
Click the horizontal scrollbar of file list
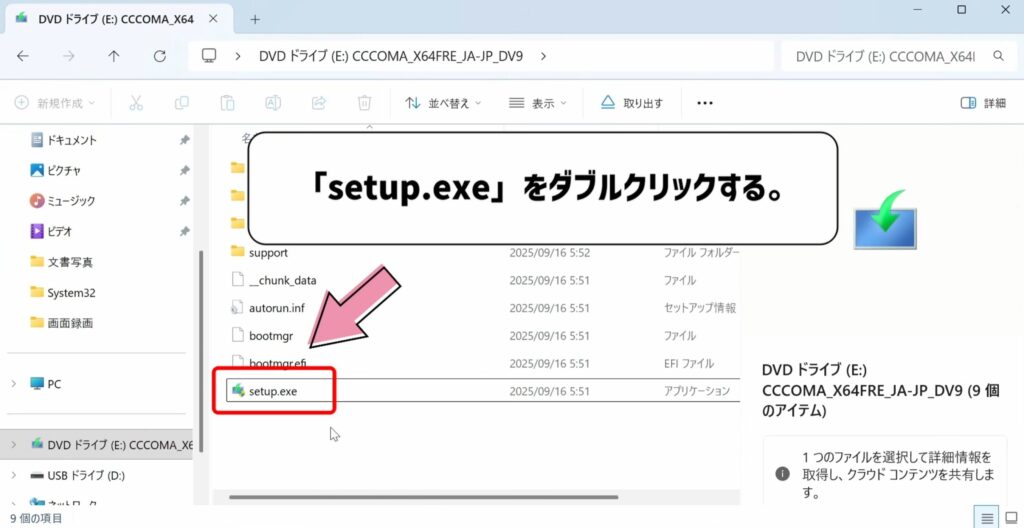click(x=423, y=497)
